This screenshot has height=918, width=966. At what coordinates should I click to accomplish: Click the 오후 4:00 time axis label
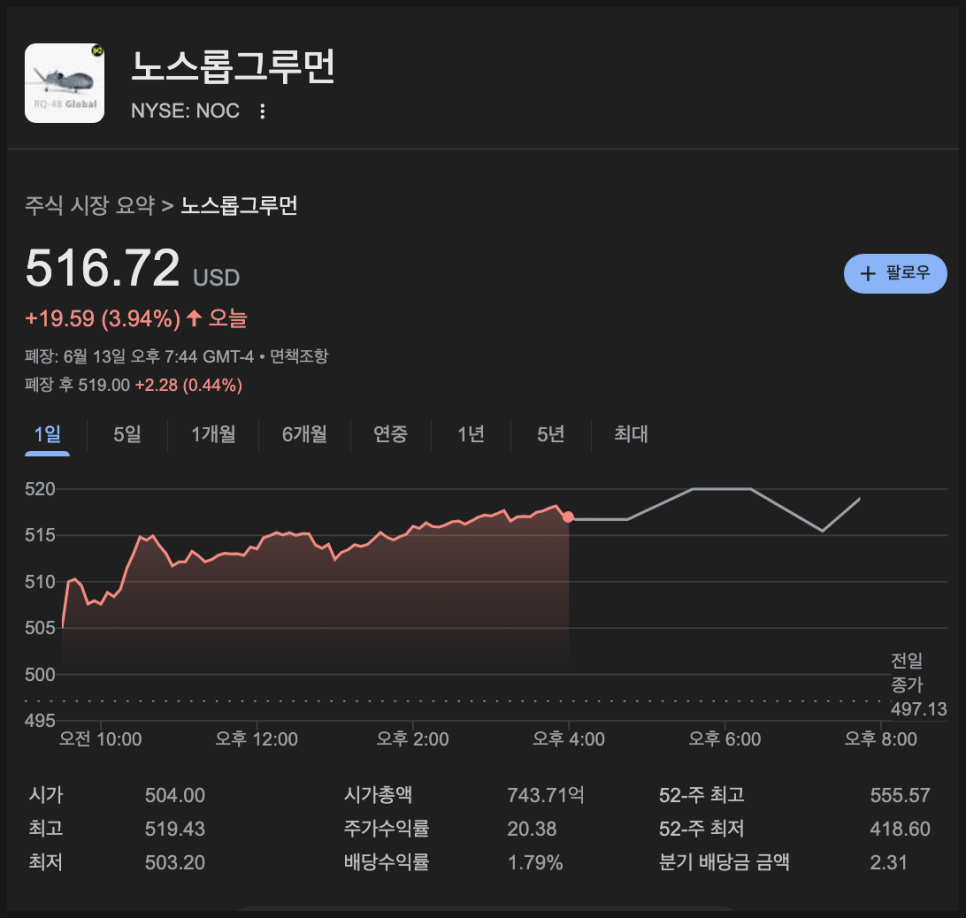[x=569, y=739]
